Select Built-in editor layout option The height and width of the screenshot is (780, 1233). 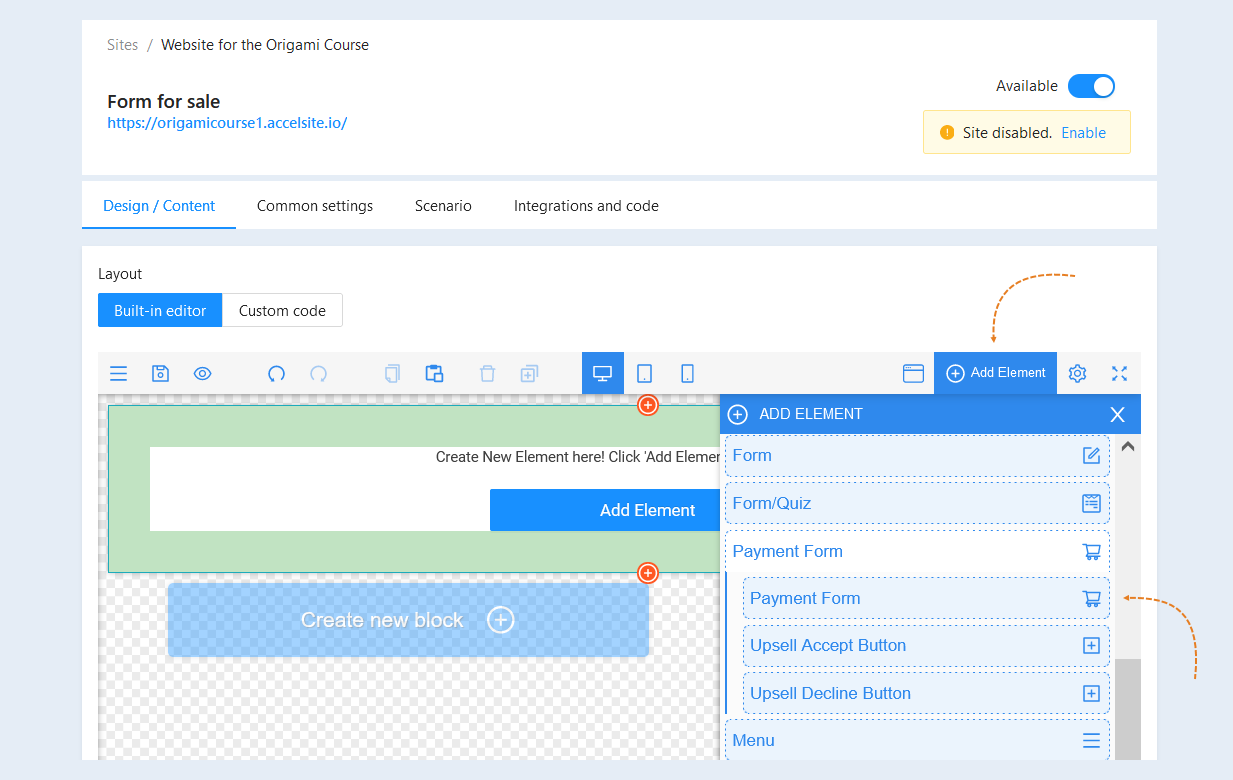[x=160, y=310]
